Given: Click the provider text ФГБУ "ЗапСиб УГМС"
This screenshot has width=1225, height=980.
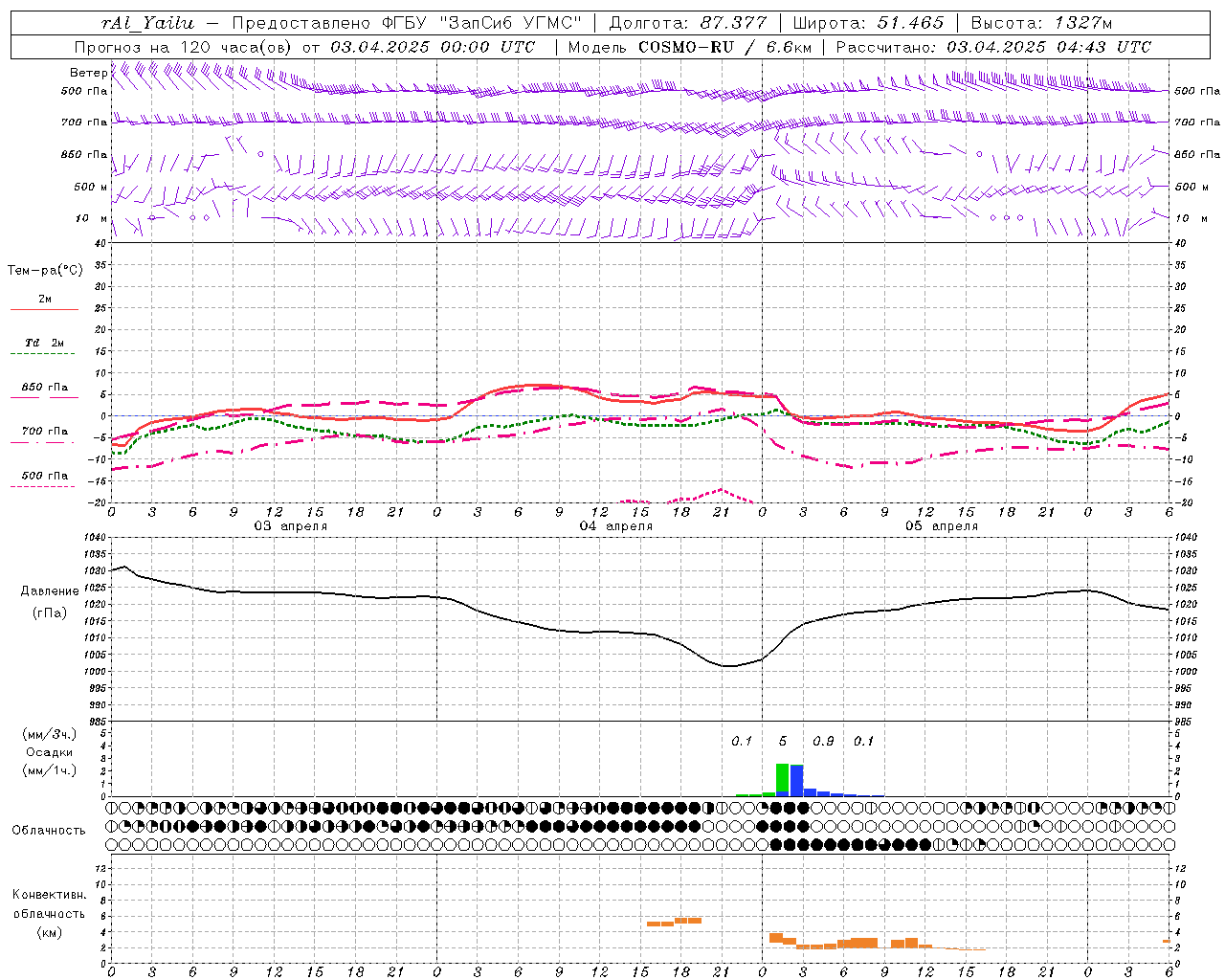Looking at the screenshot, I should [x=483, y=23].
